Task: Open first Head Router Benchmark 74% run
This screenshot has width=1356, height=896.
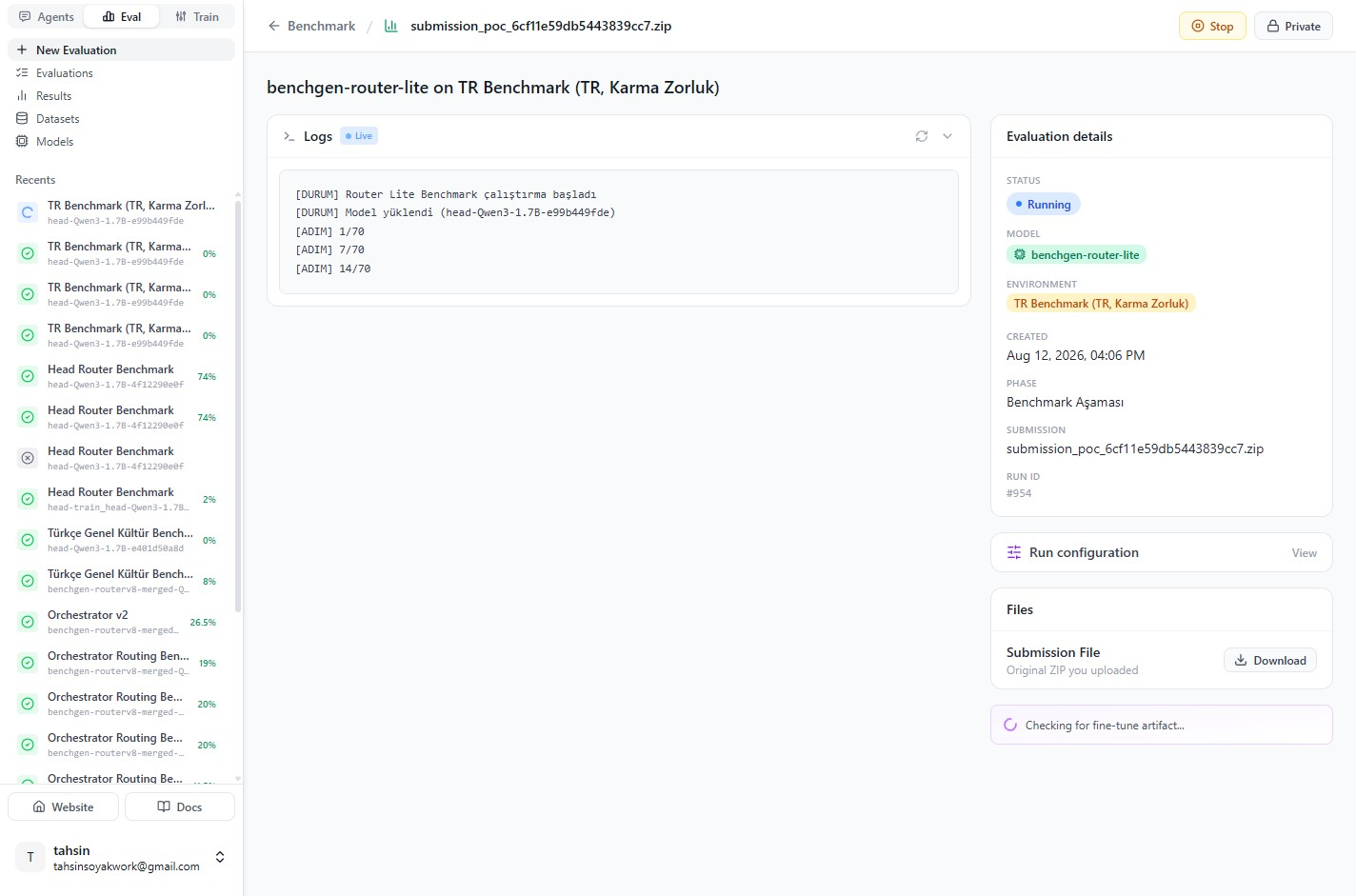Action: [x=121, y=375]
